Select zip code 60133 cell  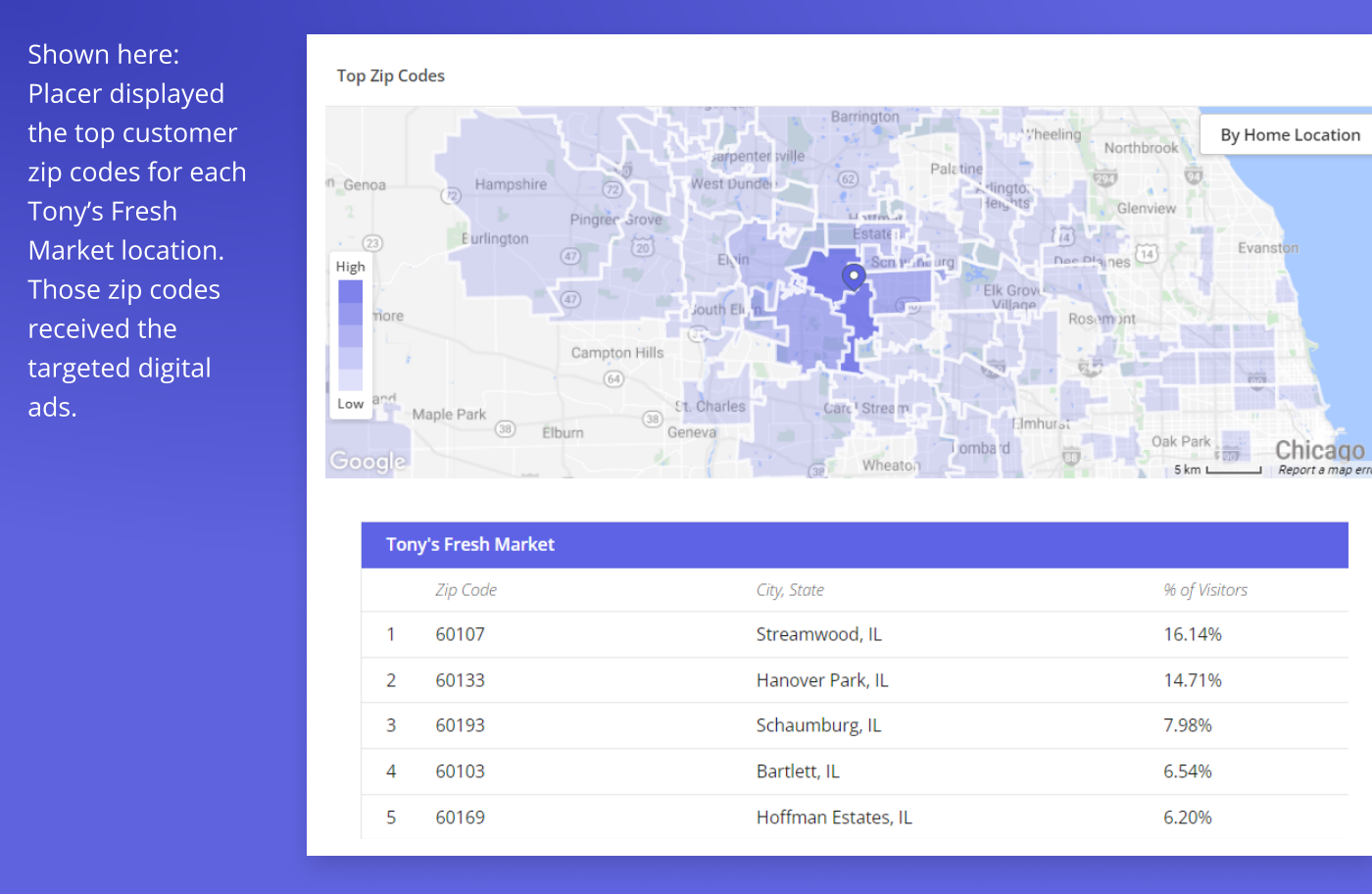tap(460, 680)
